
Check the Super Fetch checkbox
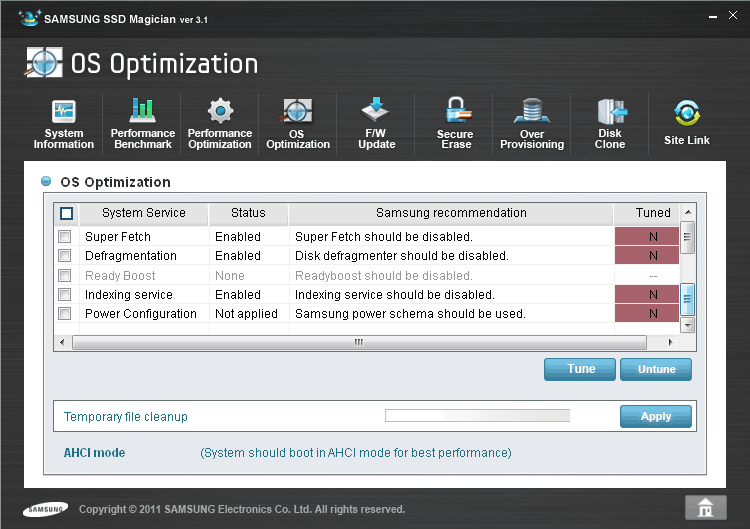[x=65, y=236]
